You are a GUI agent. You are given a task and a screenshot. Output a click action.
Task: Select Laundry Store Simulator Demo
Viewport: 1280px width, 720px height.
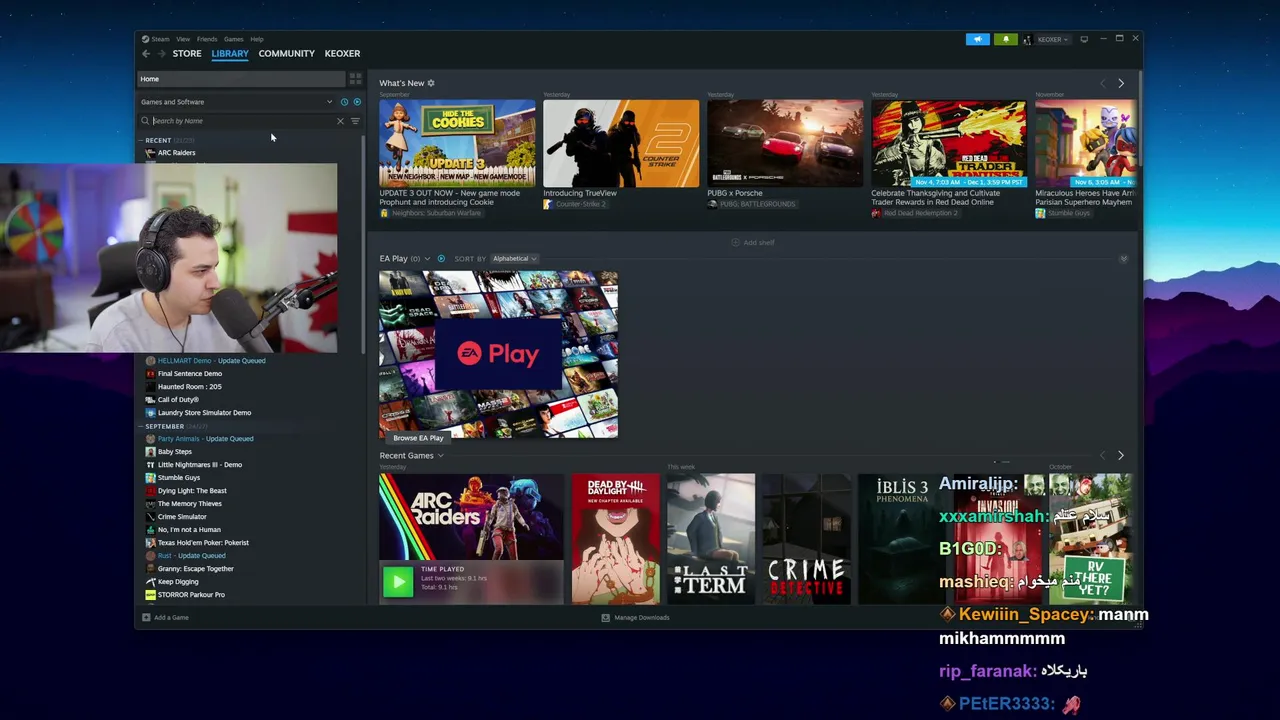[198, 413]
